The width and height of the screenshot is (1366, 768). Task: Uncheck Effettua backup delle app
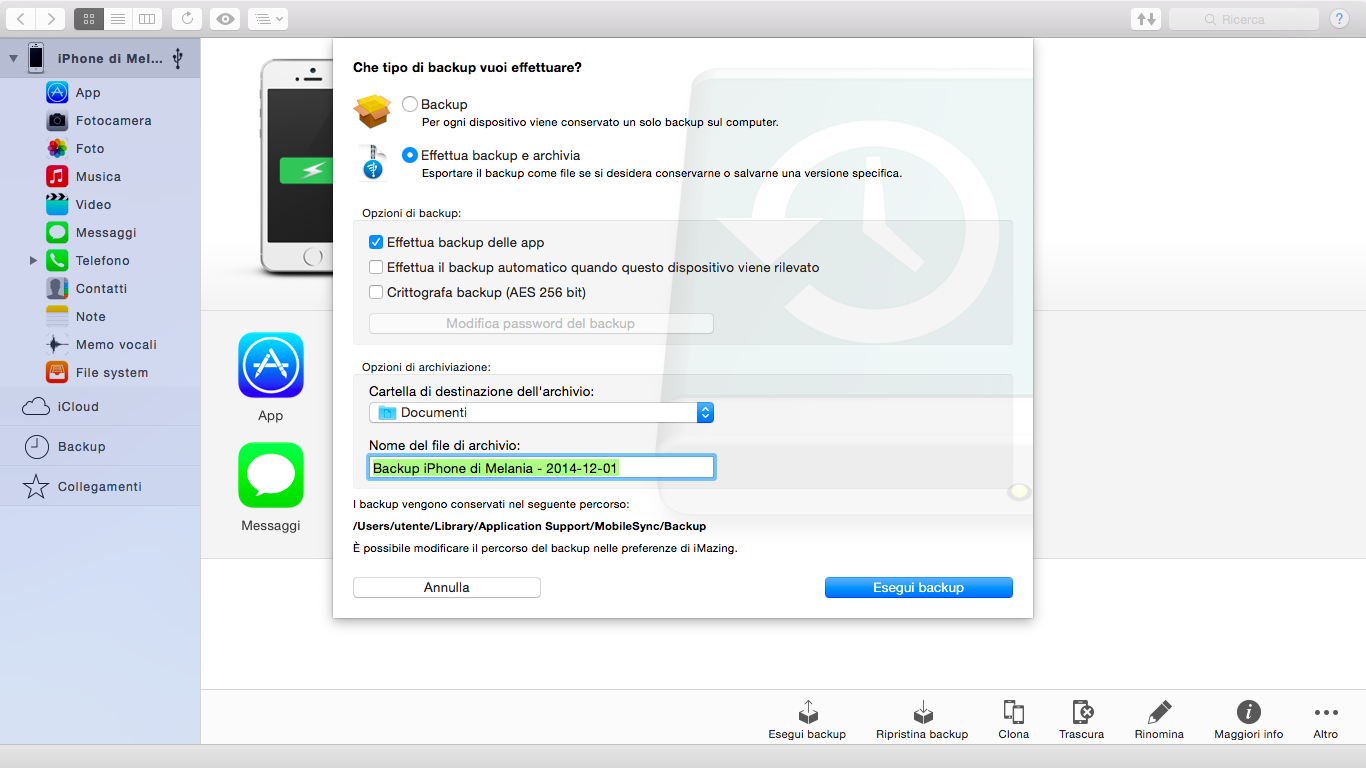coord(376,242)
